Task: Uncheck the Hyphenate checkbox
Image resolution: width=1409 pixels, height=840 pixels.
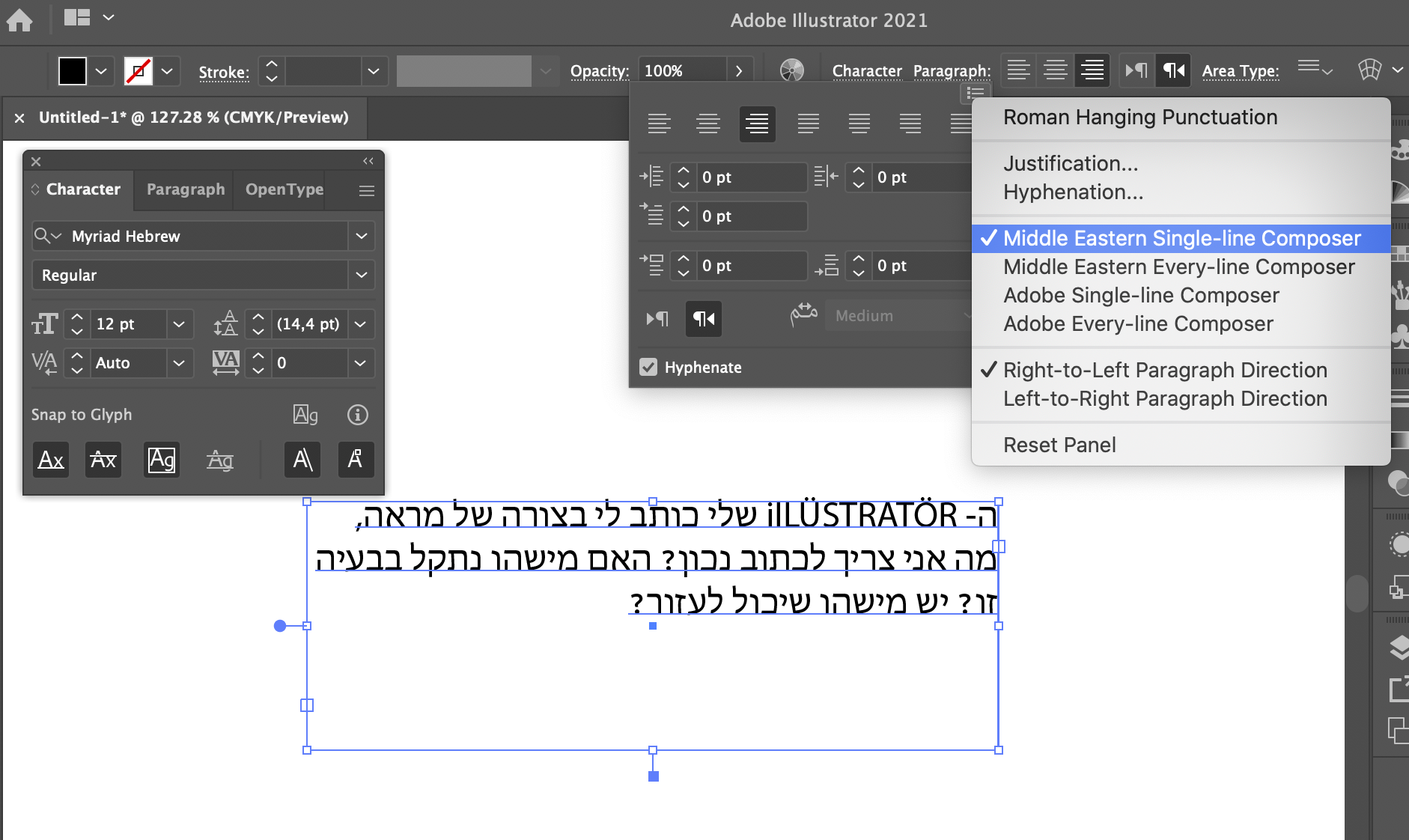Action: [648, 367]
